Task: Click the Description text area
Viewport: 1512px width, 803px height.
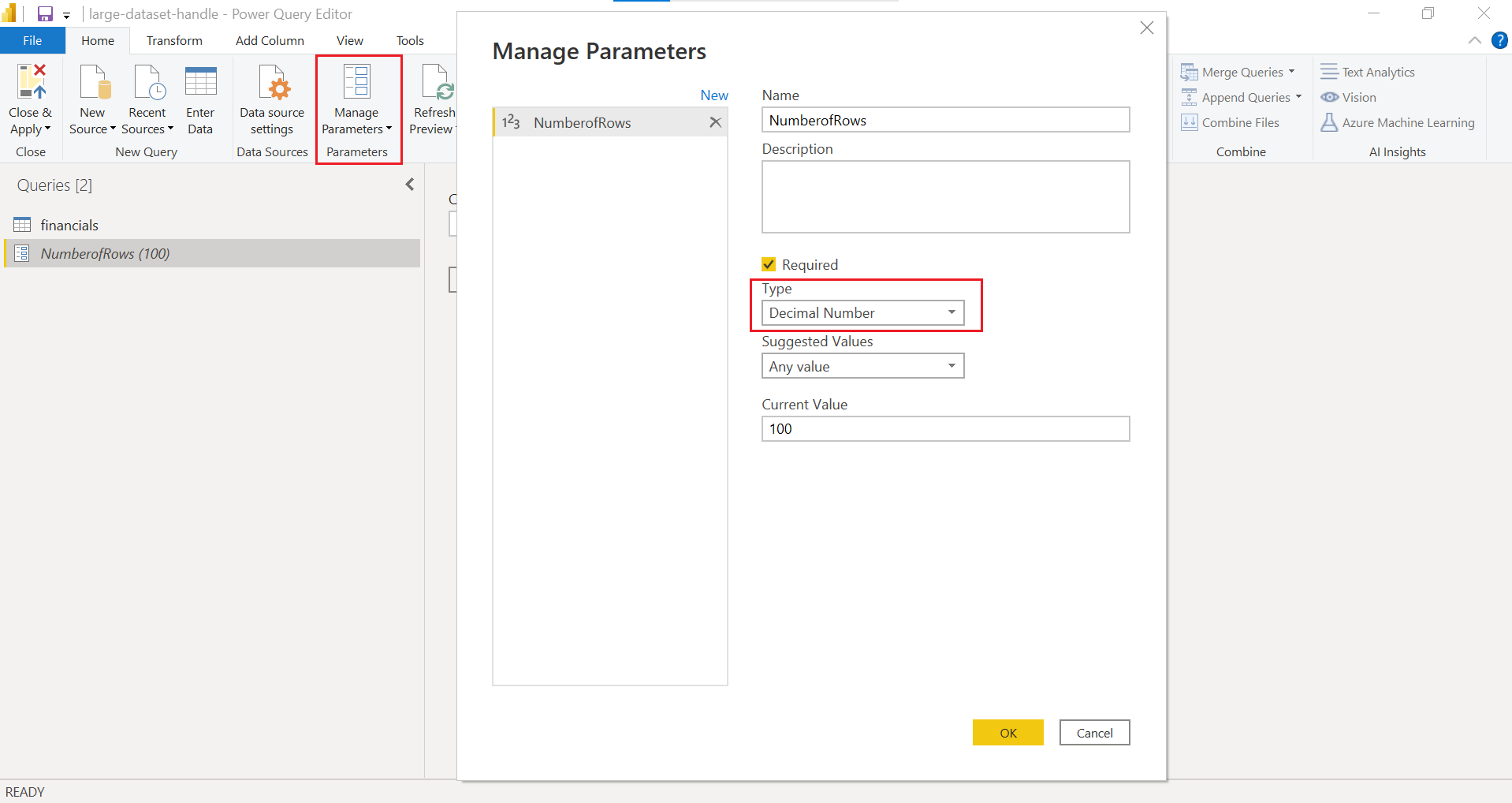Action: [945, 197]
